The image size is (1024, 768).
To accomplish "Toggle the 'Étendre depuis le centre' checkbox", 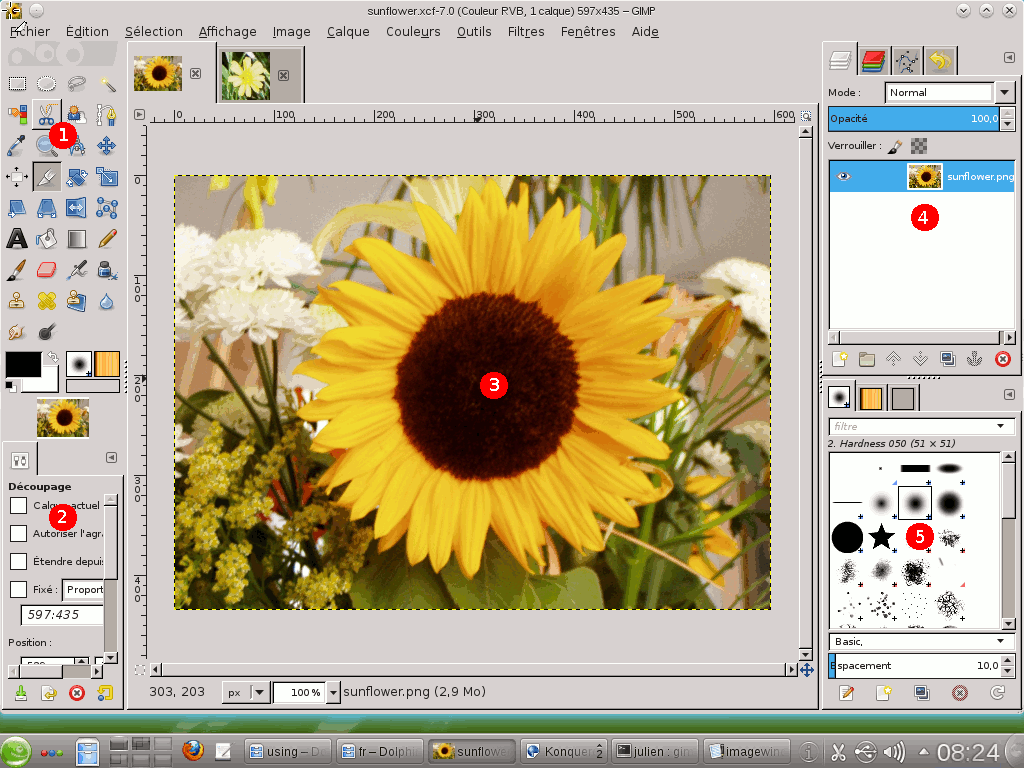I will pyautogui.click(x=18, y=562).
